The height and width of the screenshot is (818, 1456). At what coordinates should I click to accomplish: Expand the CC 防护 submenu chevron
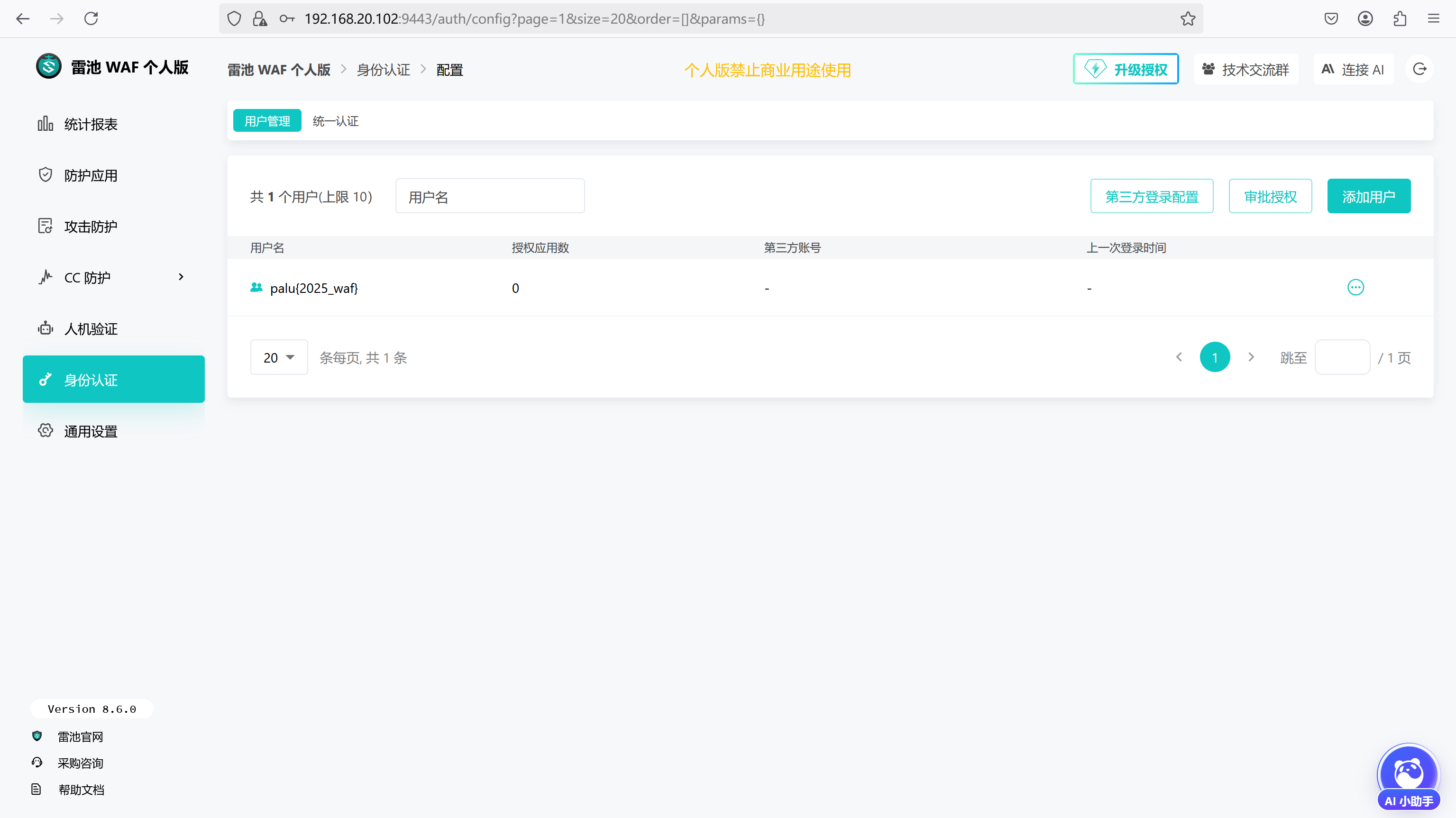coord(181,277)
